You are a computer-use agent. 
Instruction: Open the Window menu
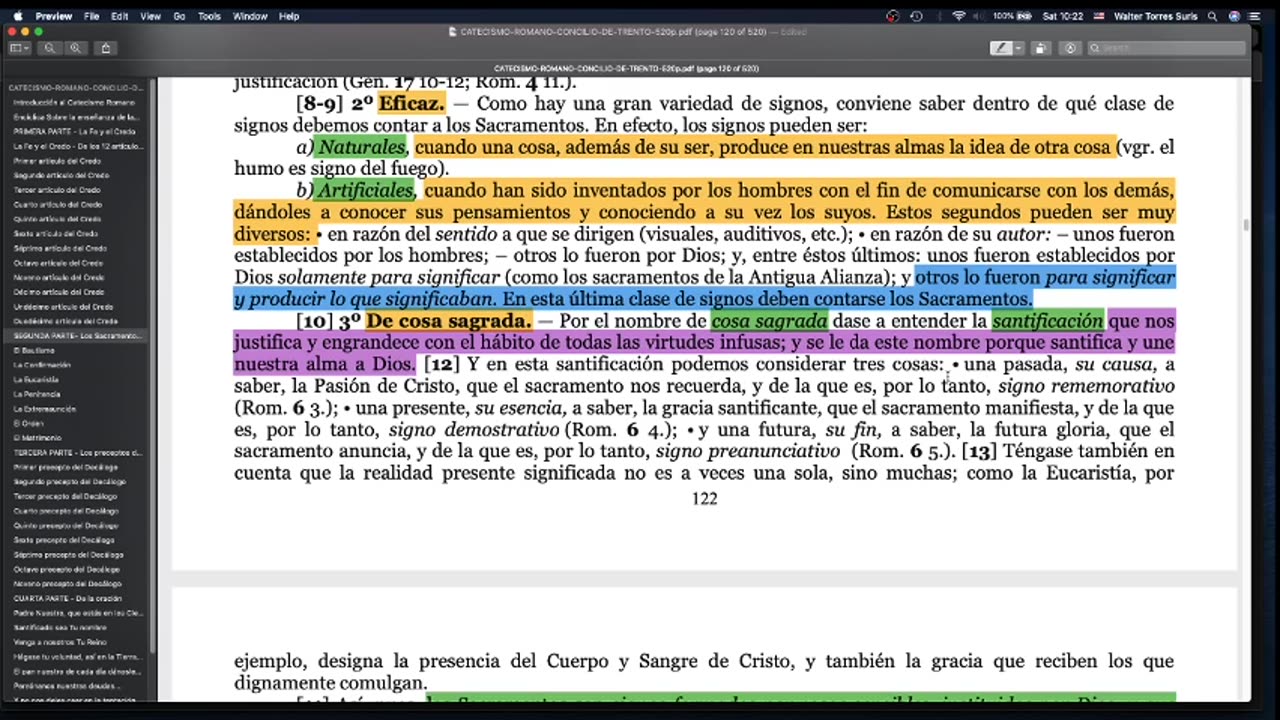pos(250,16)
